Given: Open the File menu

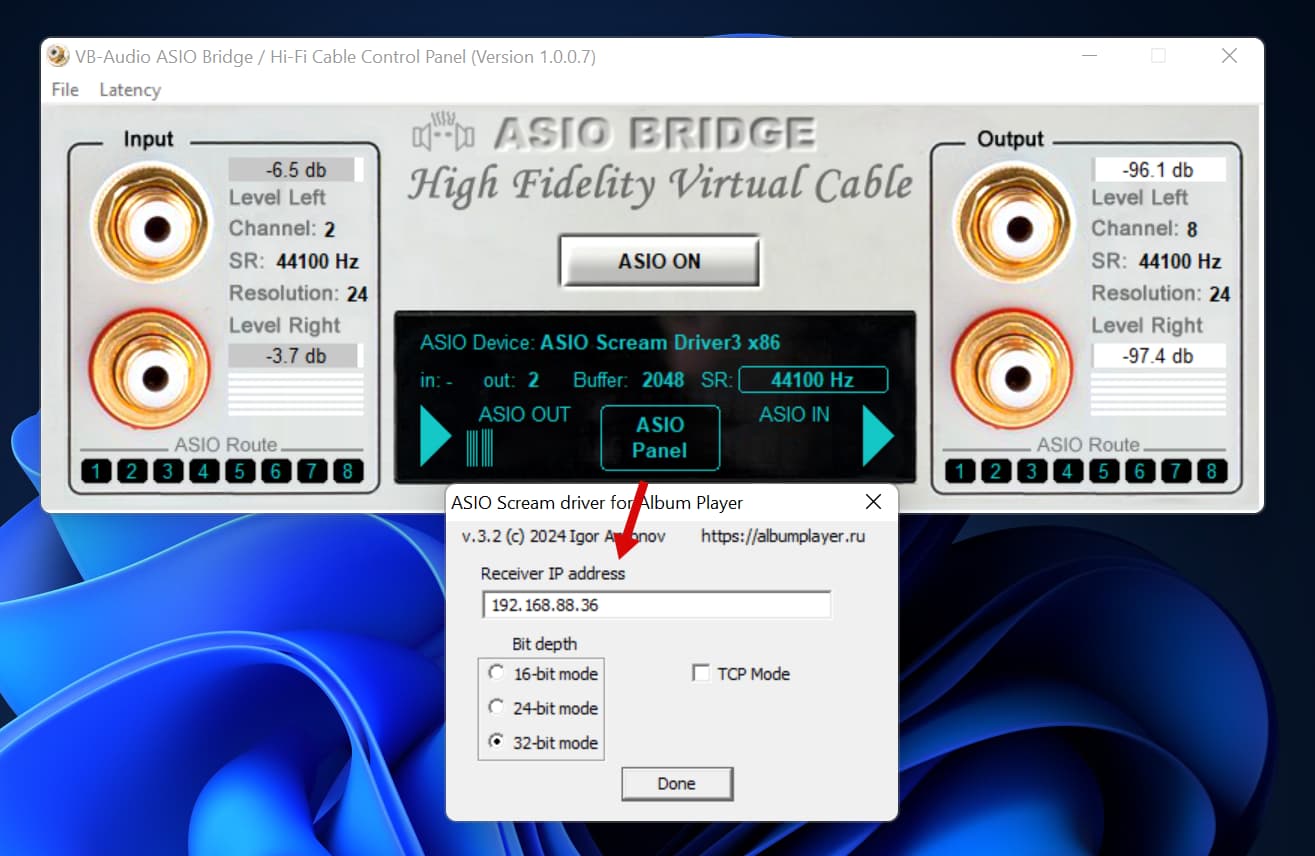Looking at the screenshot, I should point(65,90).
